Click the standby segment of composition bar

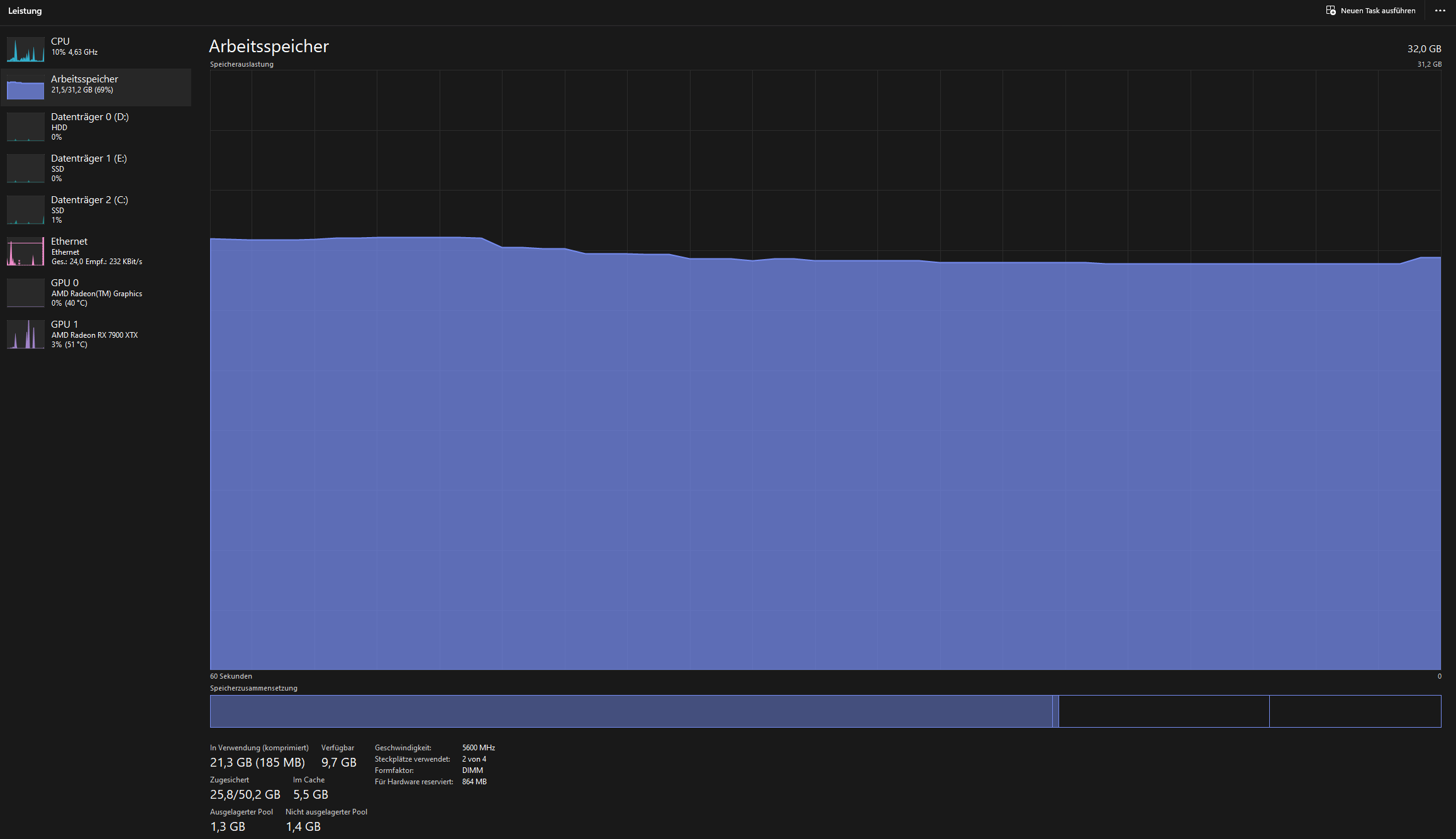[1164, 711]
